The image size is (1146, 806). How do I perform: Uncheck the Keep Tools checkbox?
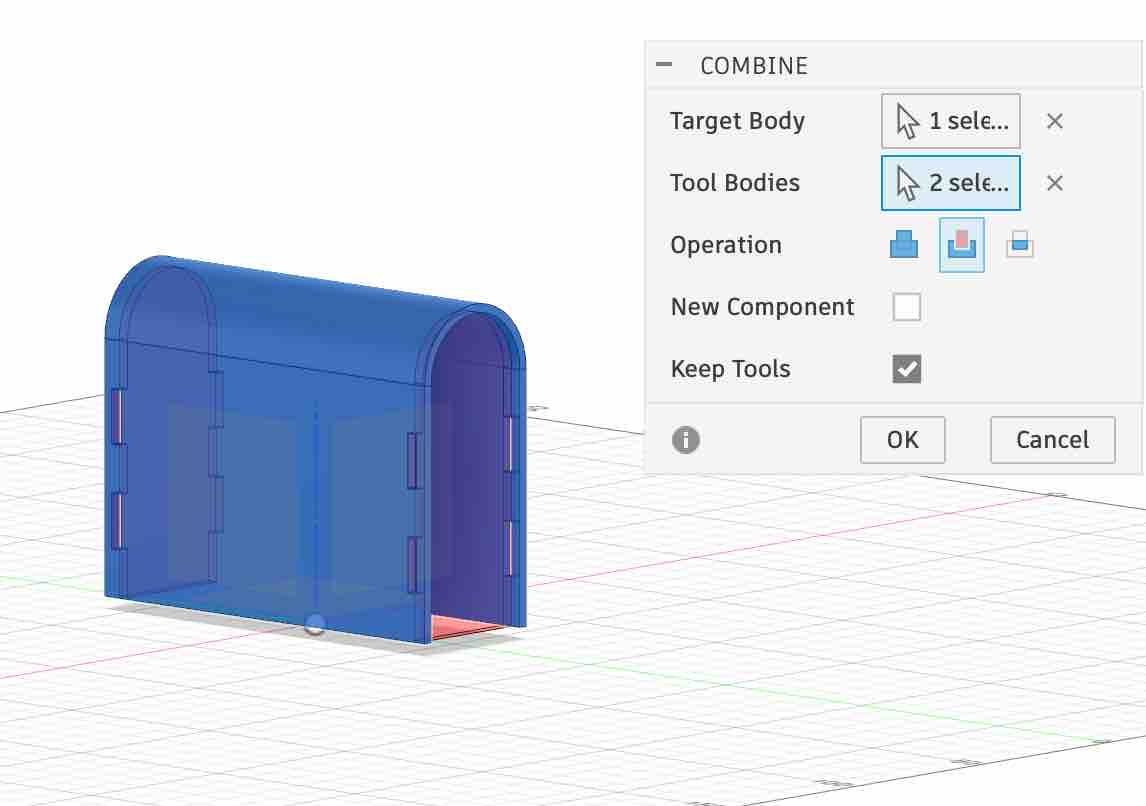coord(906,369)
